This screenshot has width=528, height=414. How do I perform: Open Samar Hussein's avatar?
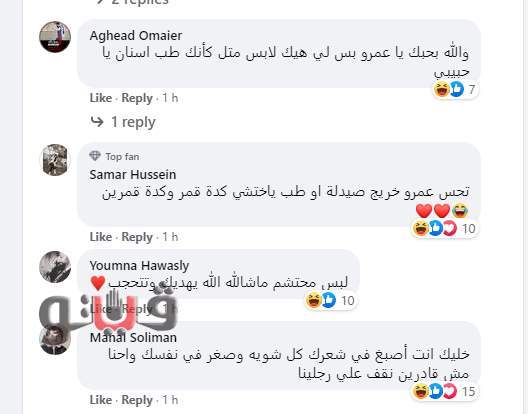(x=55, y=160)
